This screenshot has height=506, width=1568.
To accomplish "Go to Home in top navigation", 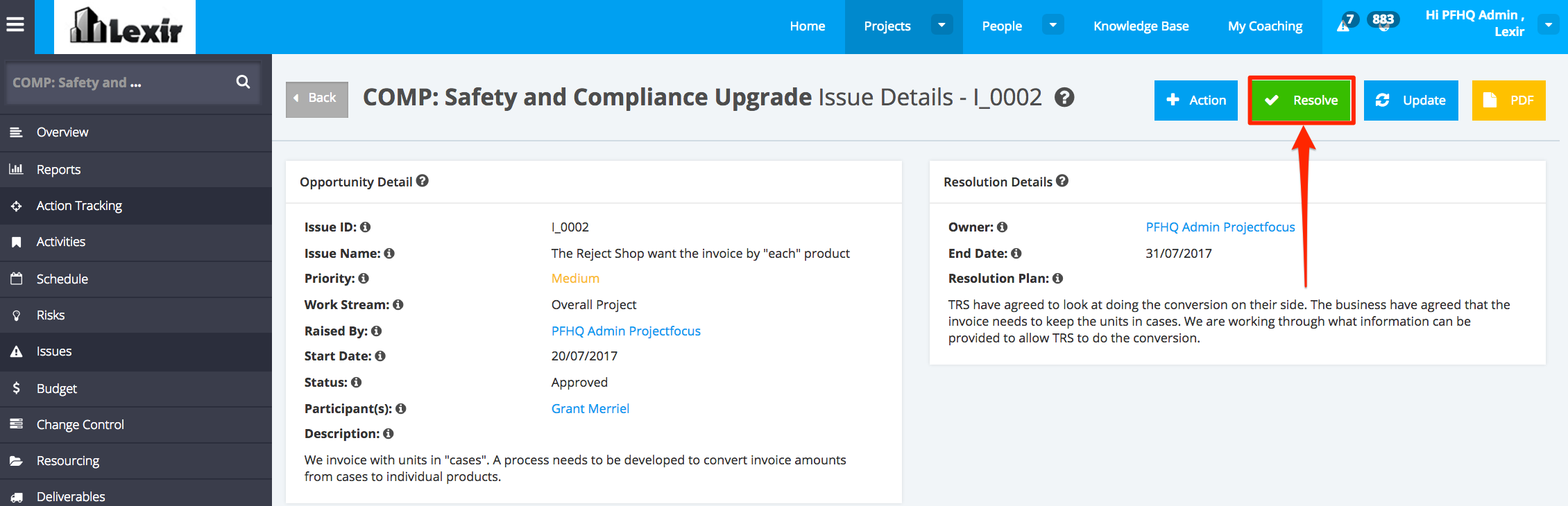I will 808,26.
